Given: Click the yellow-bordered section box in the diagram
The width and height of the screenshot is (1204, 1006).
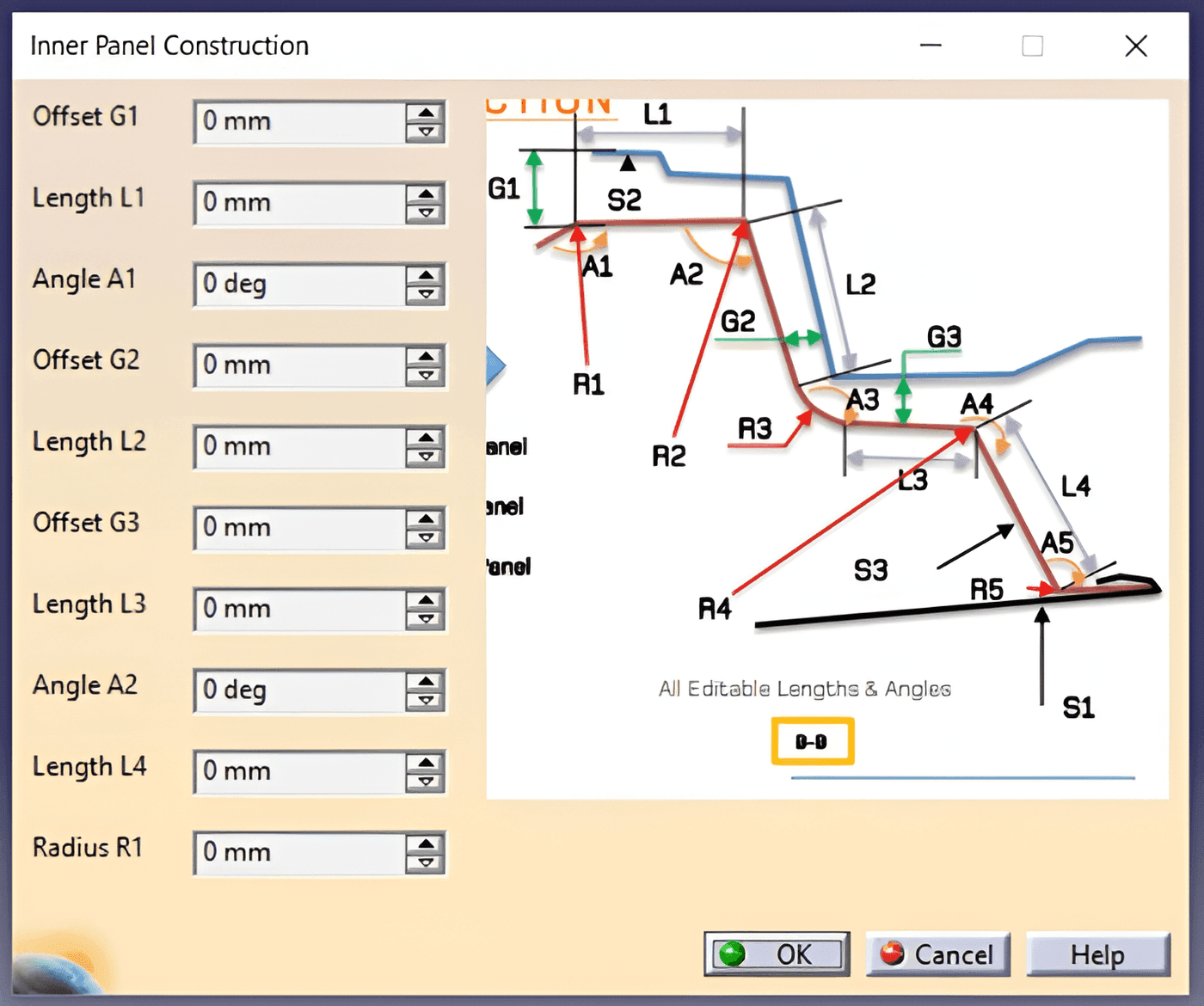Looking at the screenshot, I should coord(813,741).
